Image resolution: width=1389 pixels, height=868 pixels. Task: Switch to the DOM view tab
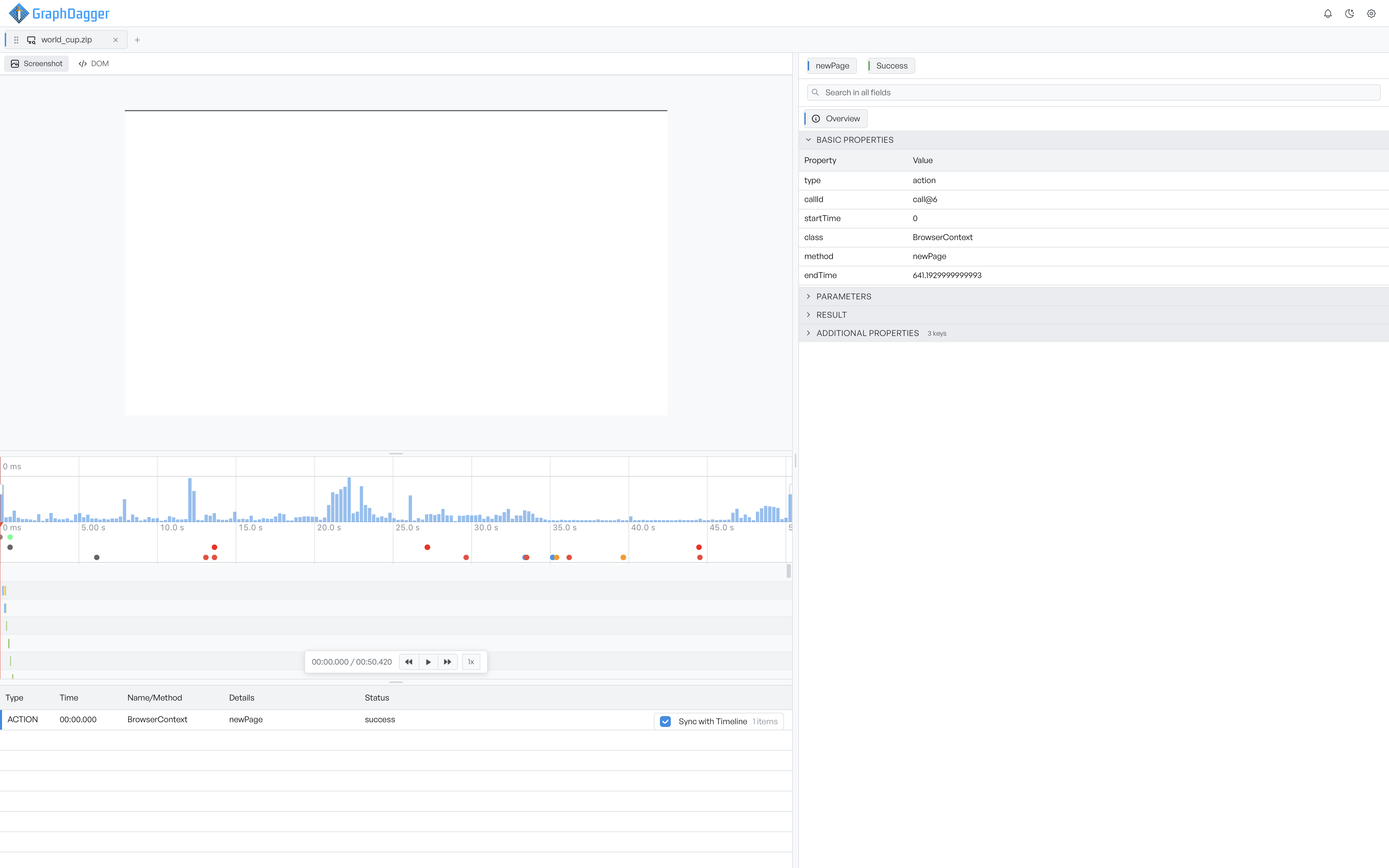94,64
